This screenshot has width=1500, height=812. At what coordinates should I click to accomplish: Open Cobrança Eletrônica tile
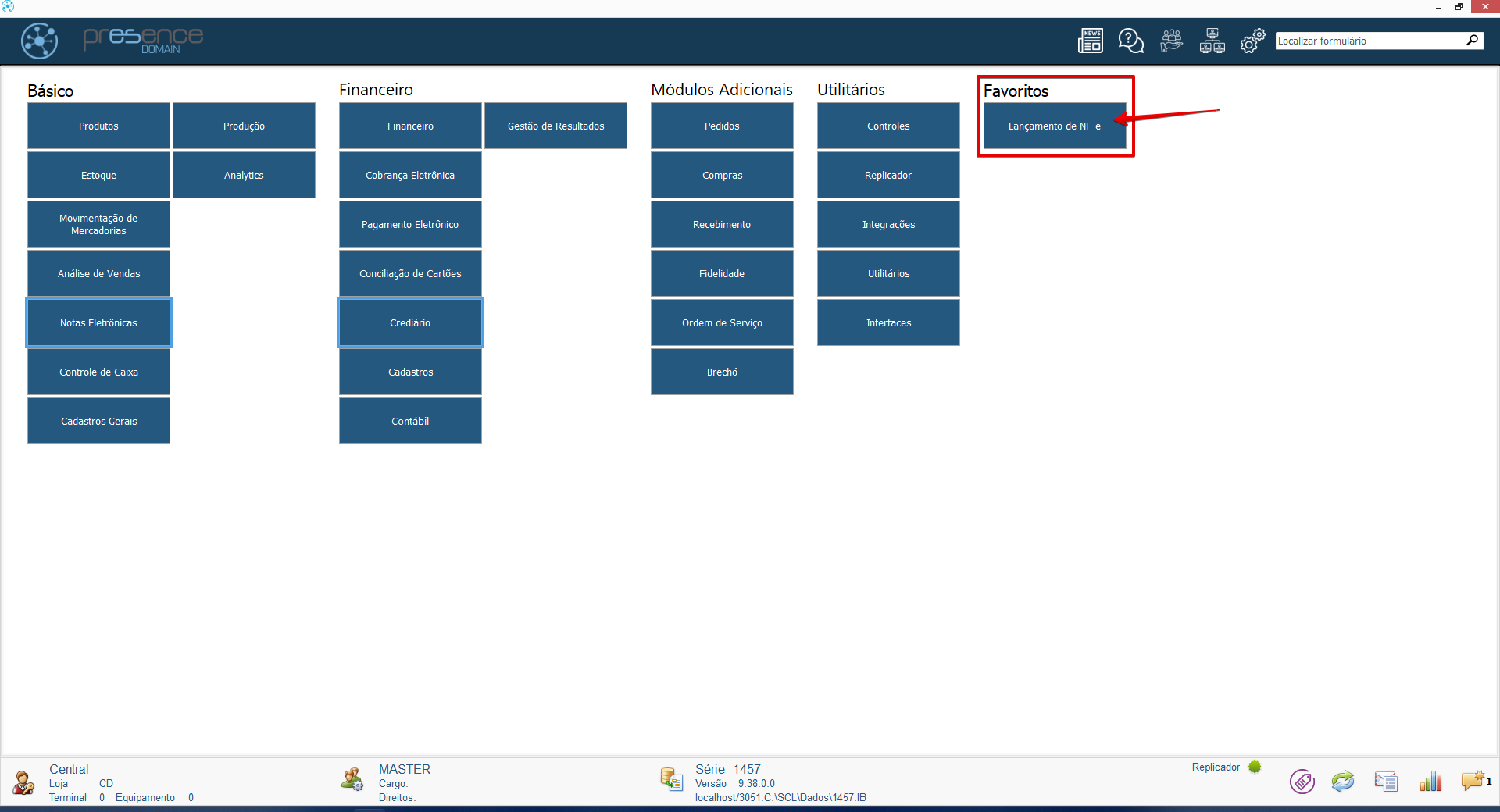410,175
